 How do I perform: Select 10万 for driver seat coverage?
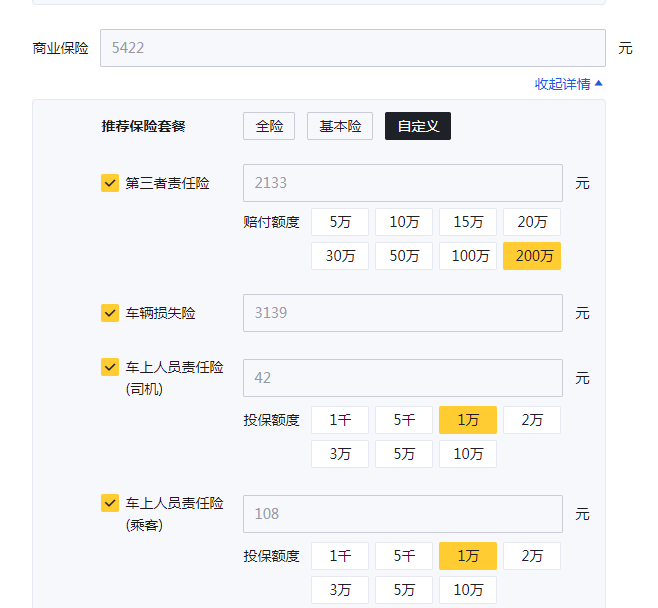(468, 454)
